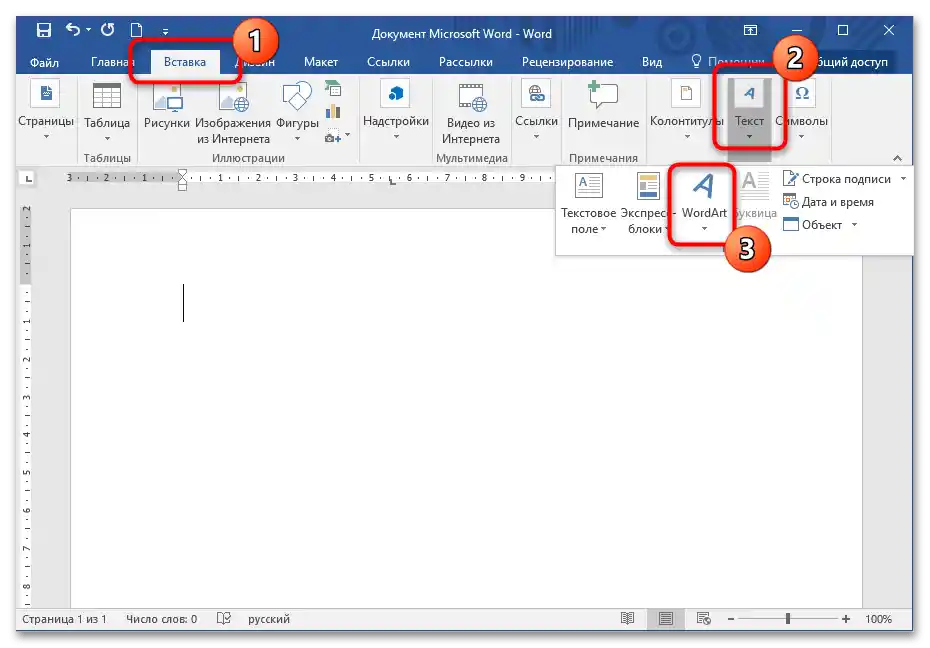Insert a table via Таблица button
Viewport: 930px width, 648px height.
click(x=107, y=112)
